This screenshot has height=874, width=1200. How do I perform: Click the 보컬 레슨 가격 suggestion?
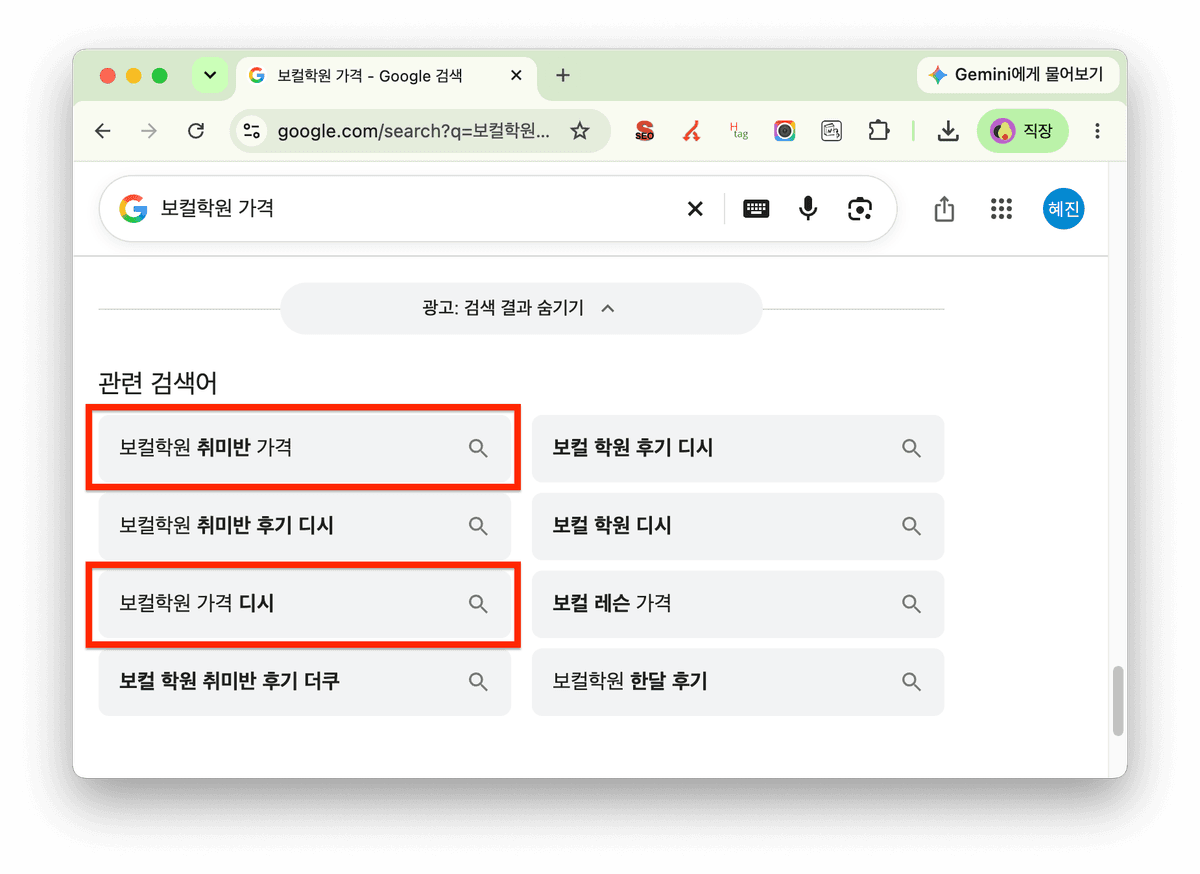tap(738, 604)
